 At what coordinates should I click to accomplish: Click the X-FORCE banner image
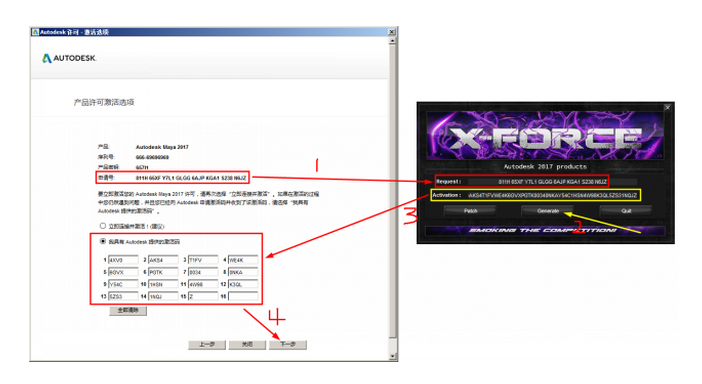(545, 136)
